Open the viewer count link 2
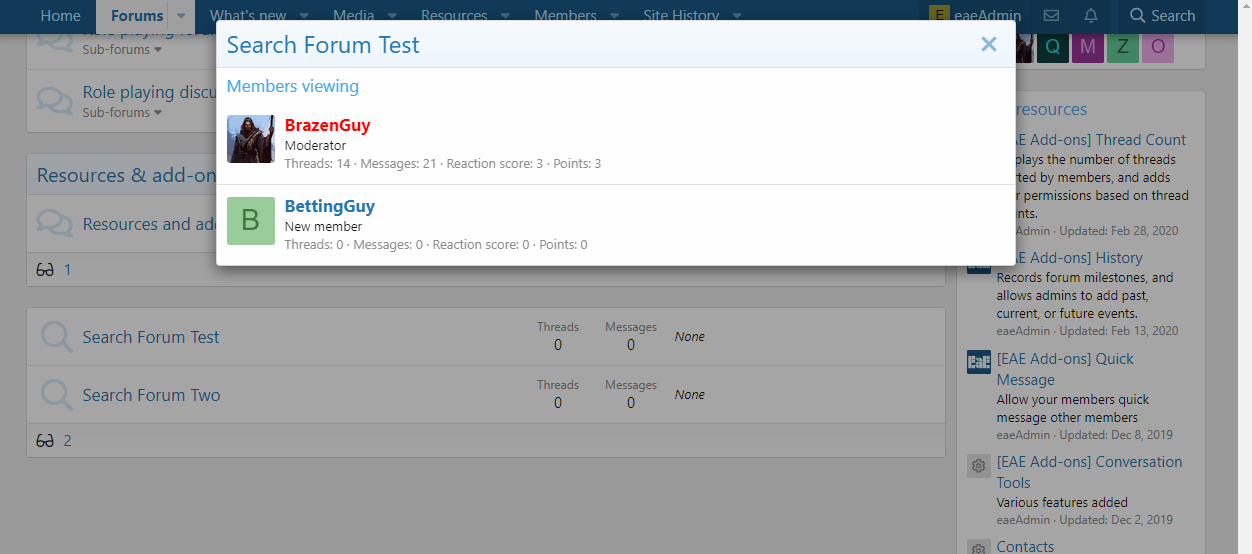The width and height of the screenshot is (1252, 554). (x=67, y=441)
